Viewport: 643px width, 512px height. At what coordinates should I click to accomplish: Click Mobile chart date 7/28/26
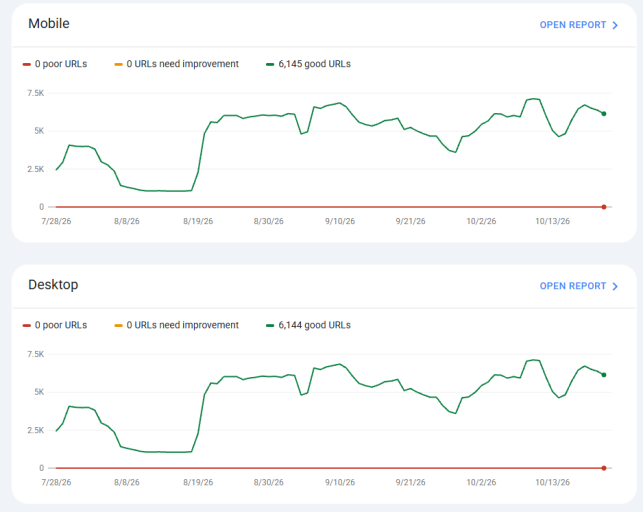(x=56, y=221)
